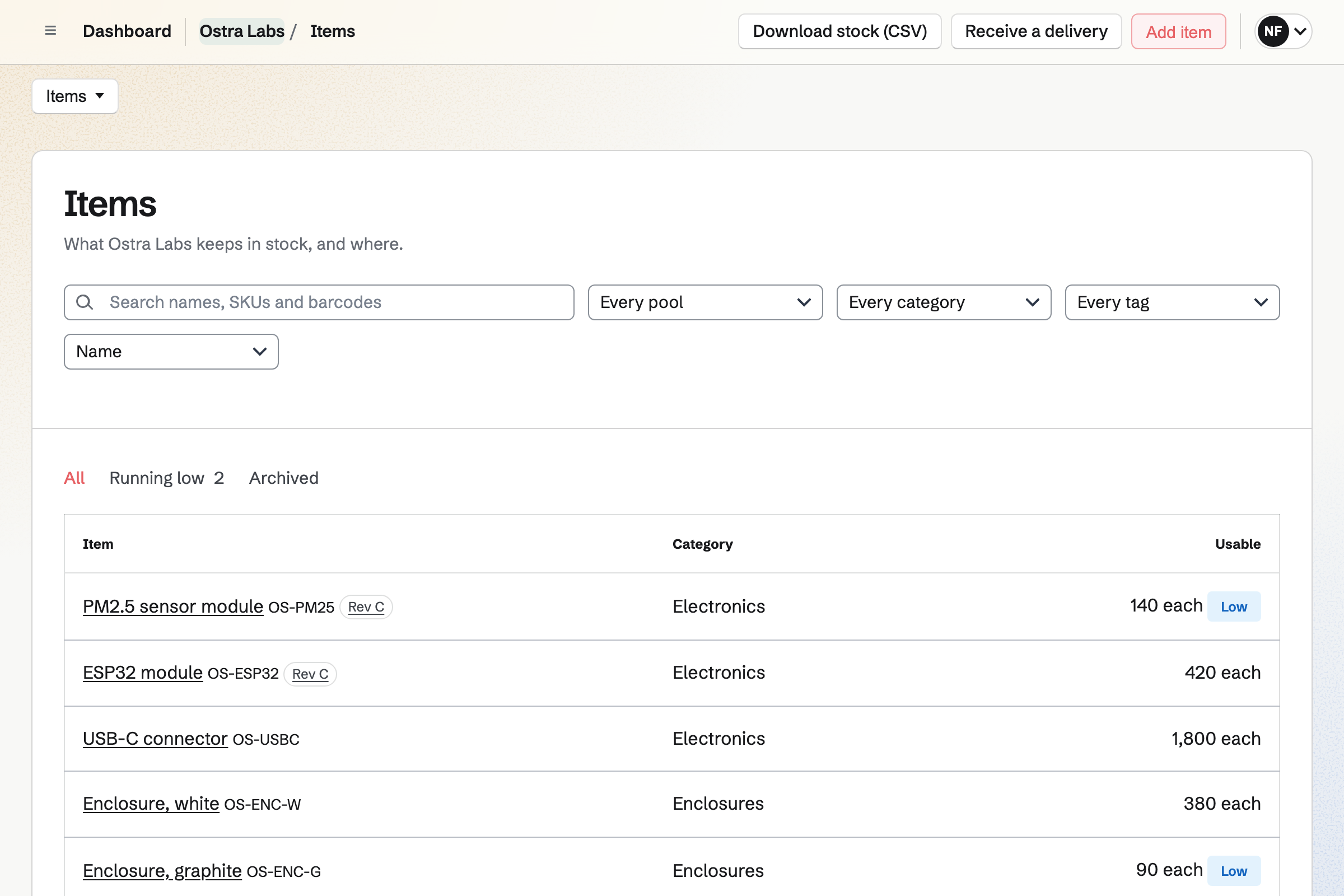Click the Add item button
Screen dimensions: 1344x896
point(1178,31)
